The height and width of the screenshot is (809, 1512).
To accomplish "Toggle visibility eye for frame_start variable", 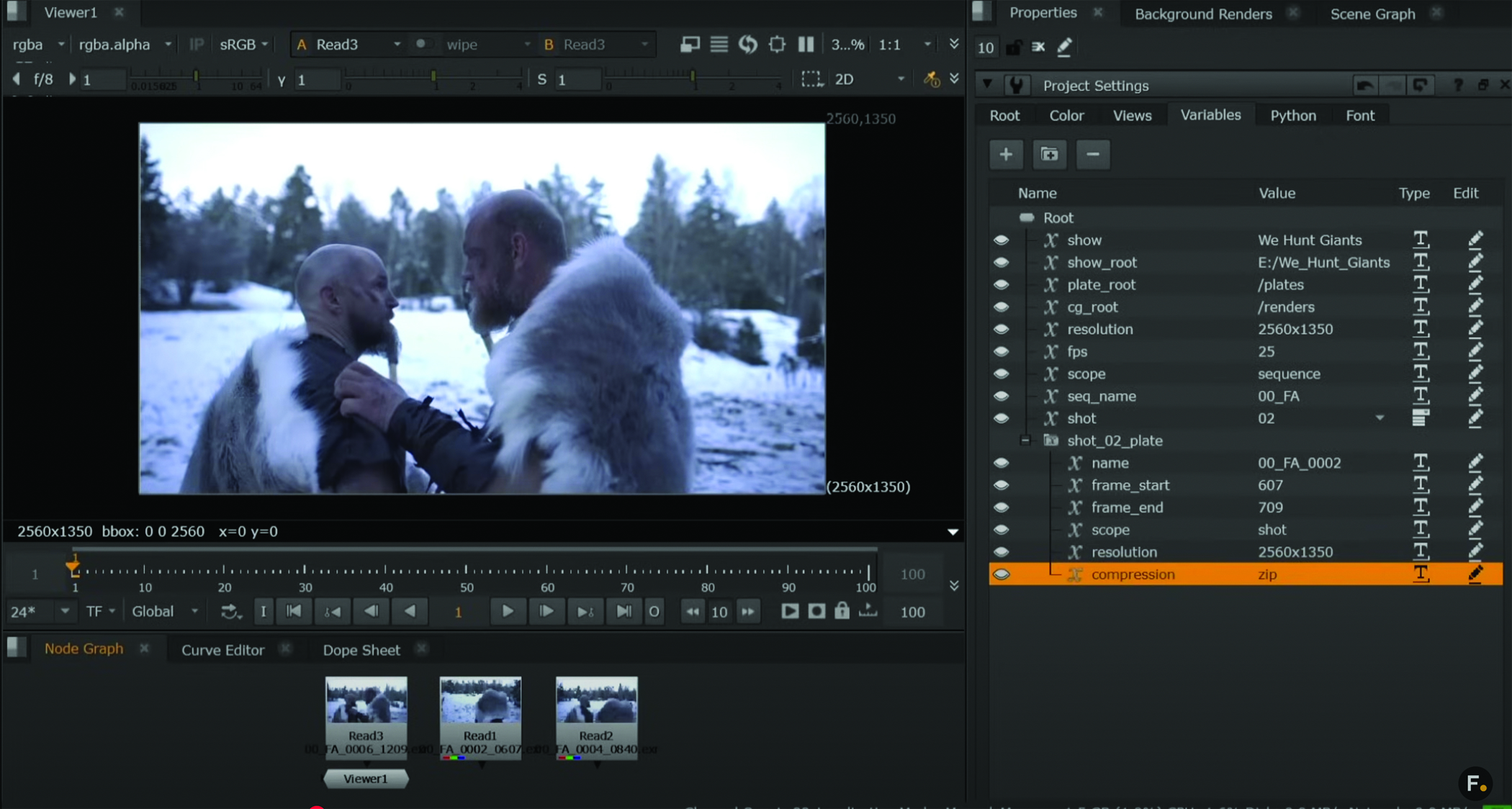I will (1001, 485).
